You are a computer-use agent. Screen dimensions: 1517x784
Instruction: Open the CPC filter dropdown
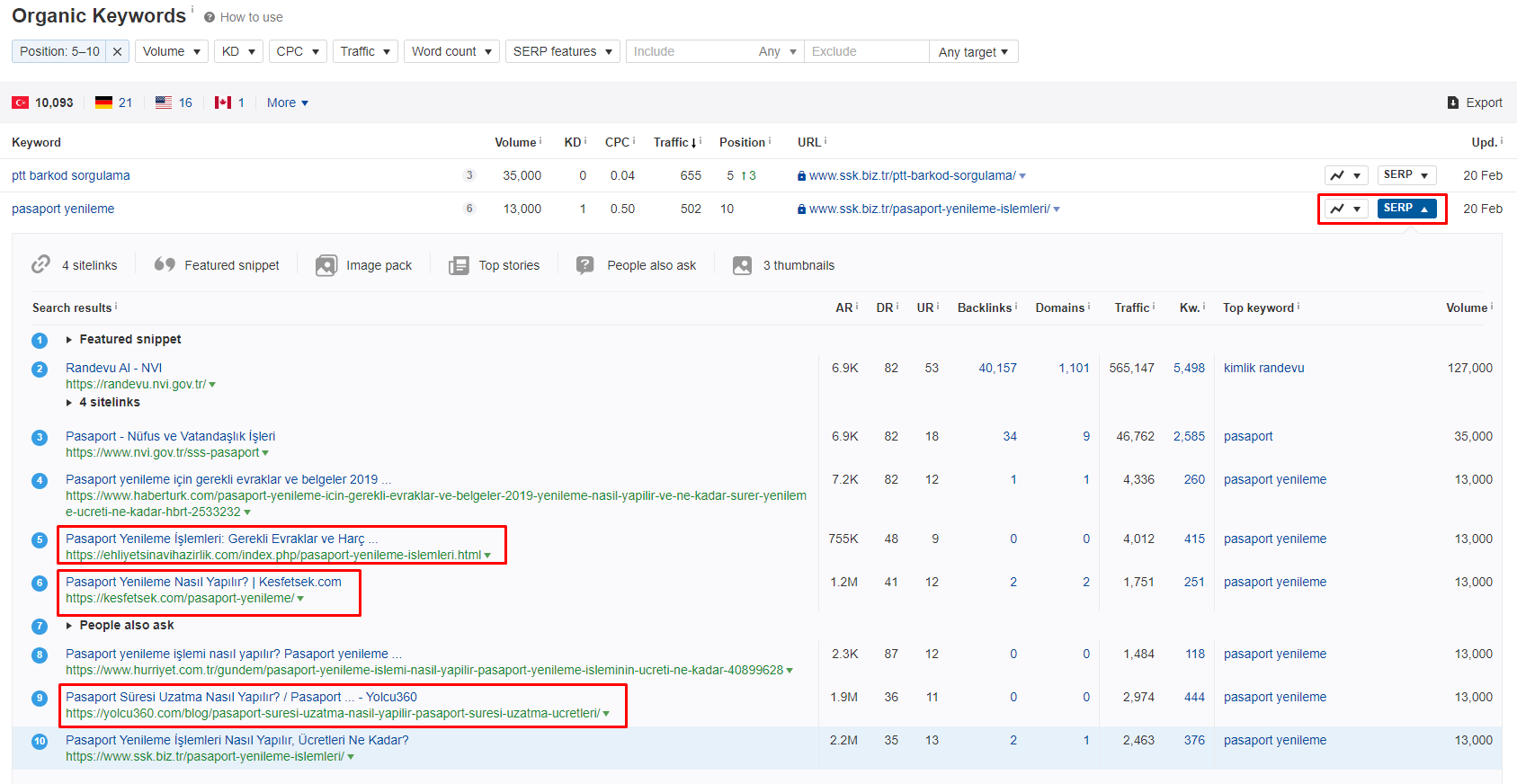(x=298, y=51)
